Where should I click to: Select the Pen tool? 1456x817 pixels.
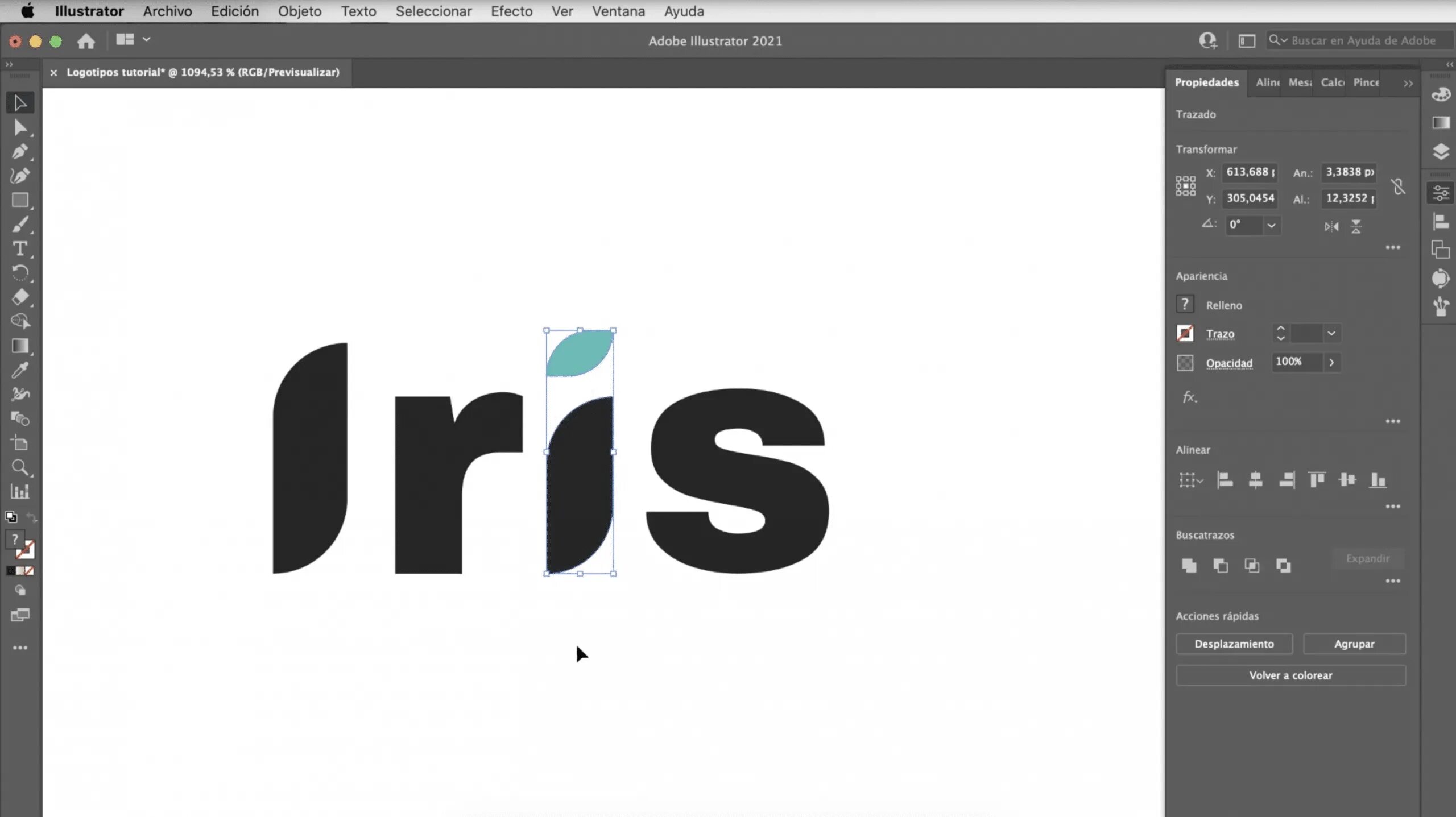coord(19,152)
